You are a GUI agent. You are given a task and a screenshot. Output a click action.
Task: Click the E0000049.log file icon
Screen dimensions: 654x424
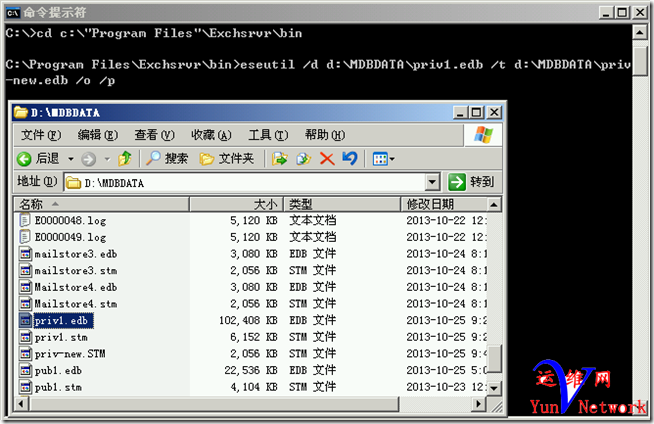[25, 236]
